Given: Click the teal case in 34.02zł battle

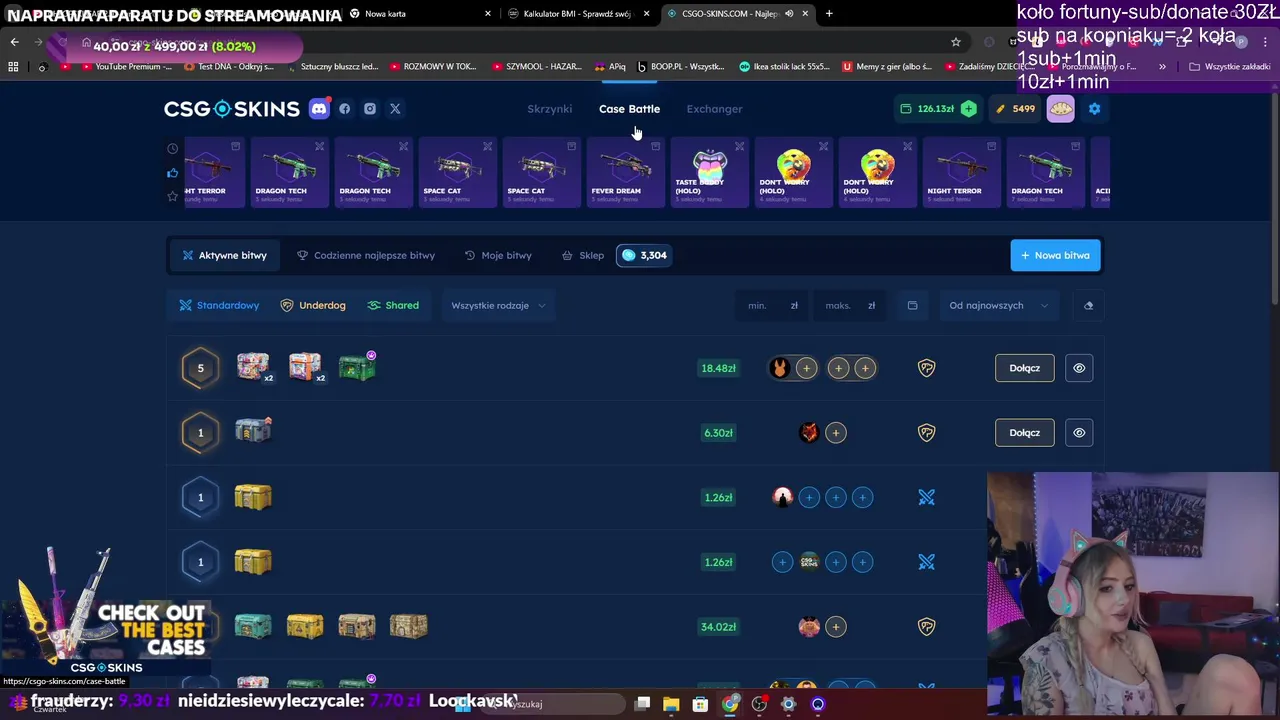Looking at the screenshot, I should tap(253, 626).
